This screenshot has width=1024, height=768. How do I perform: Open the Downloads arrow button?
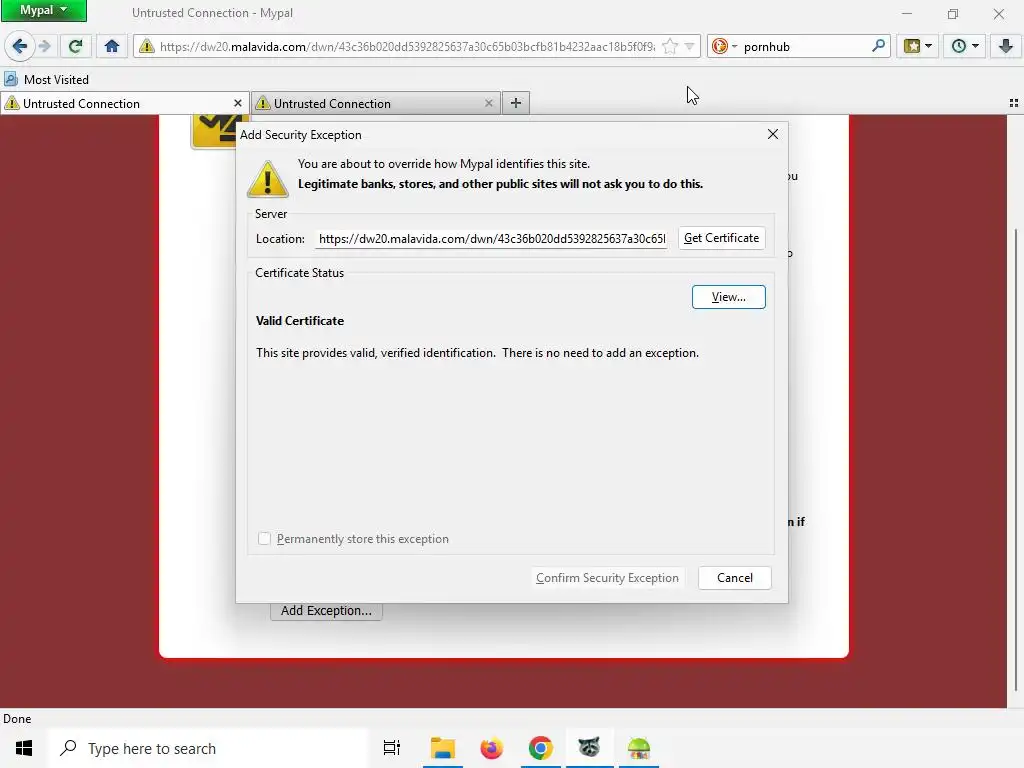pos(1006,46)
